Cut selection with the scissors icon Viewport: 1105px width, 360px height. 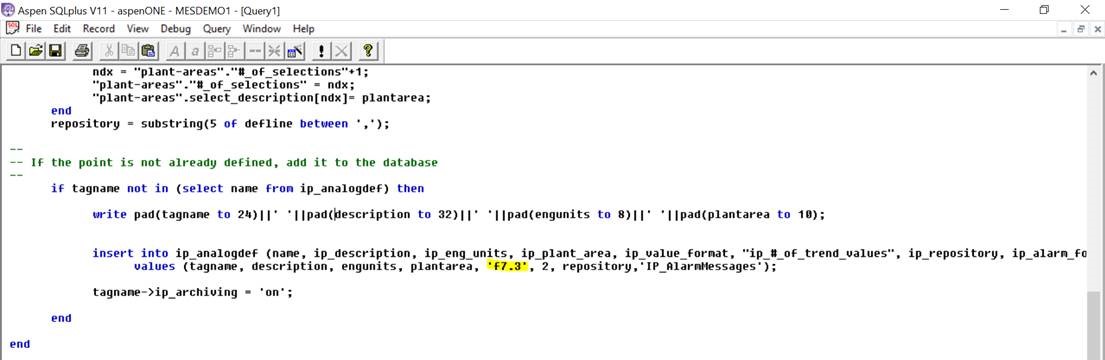pyautogui.click(x=109, y=51)
